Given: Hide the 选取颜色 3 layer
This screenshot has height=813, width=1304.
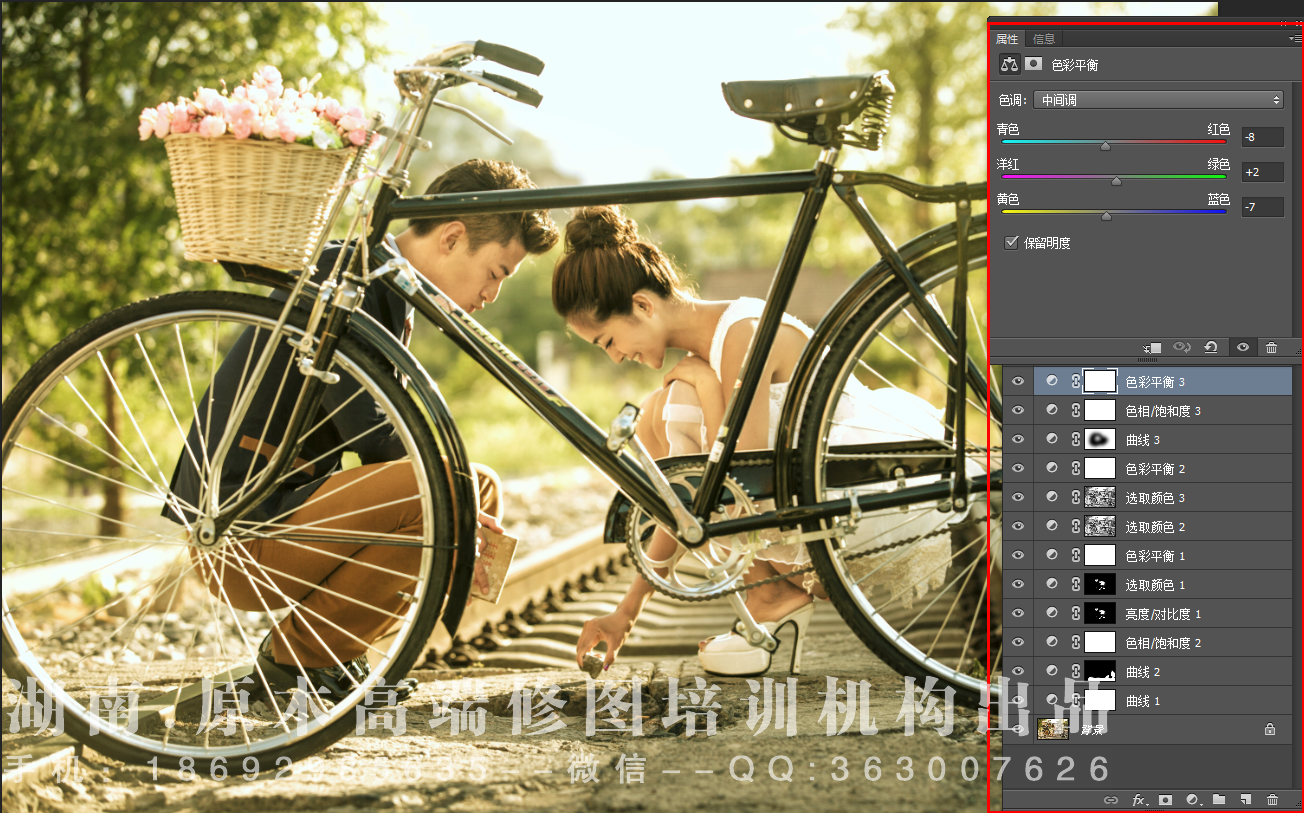Looking at the screenshot, I should 1018,497.
